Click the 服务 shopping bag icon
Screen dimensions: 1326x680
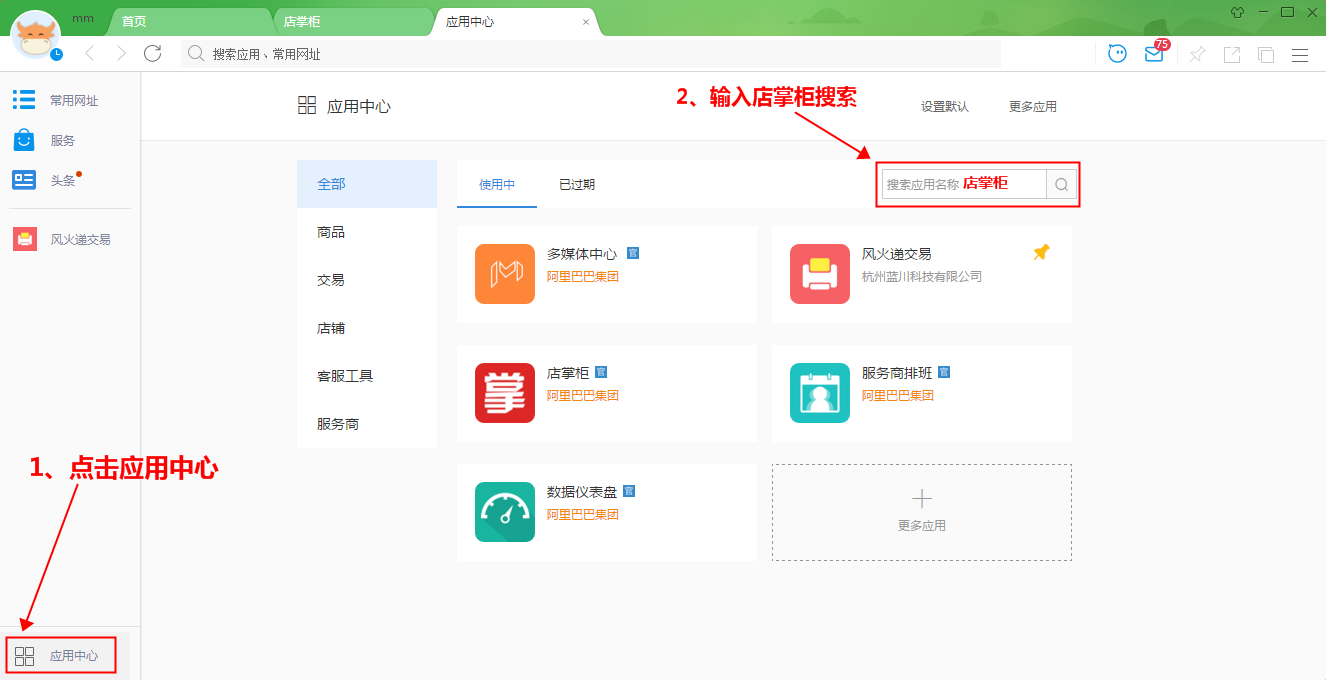point(24,140)
